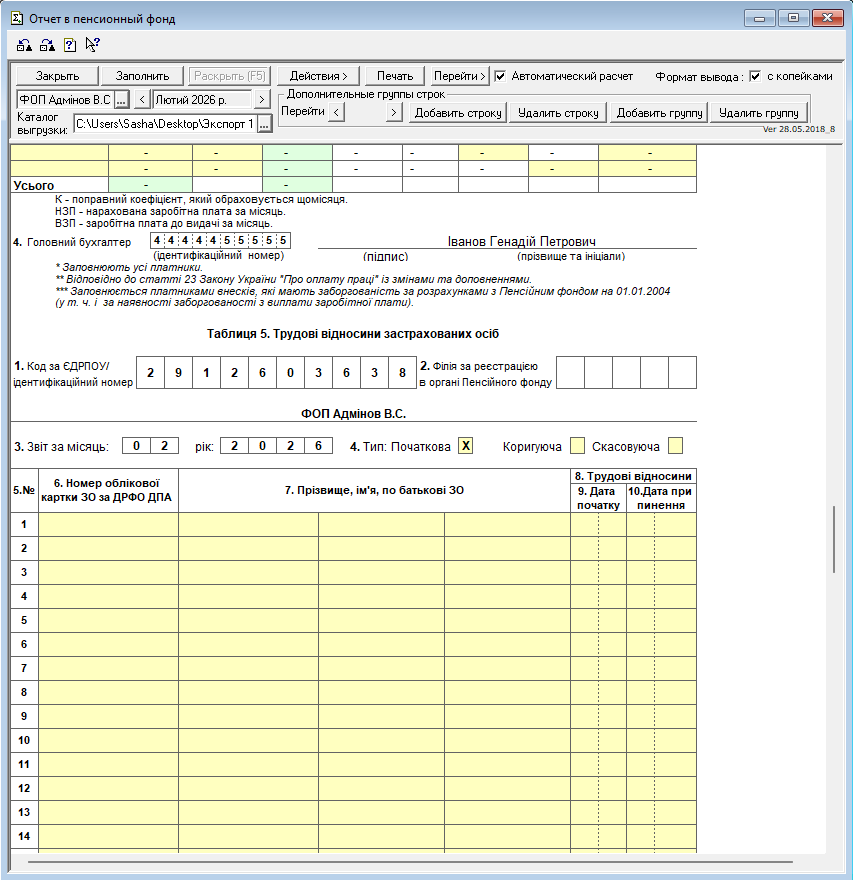
Task: Click the Печать button
Action: coord(395,76)
